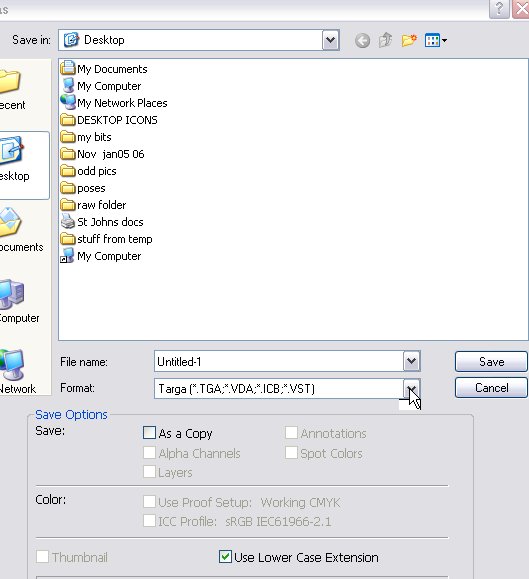Toggle the Spot Colors checkbox

pos(291,453)
